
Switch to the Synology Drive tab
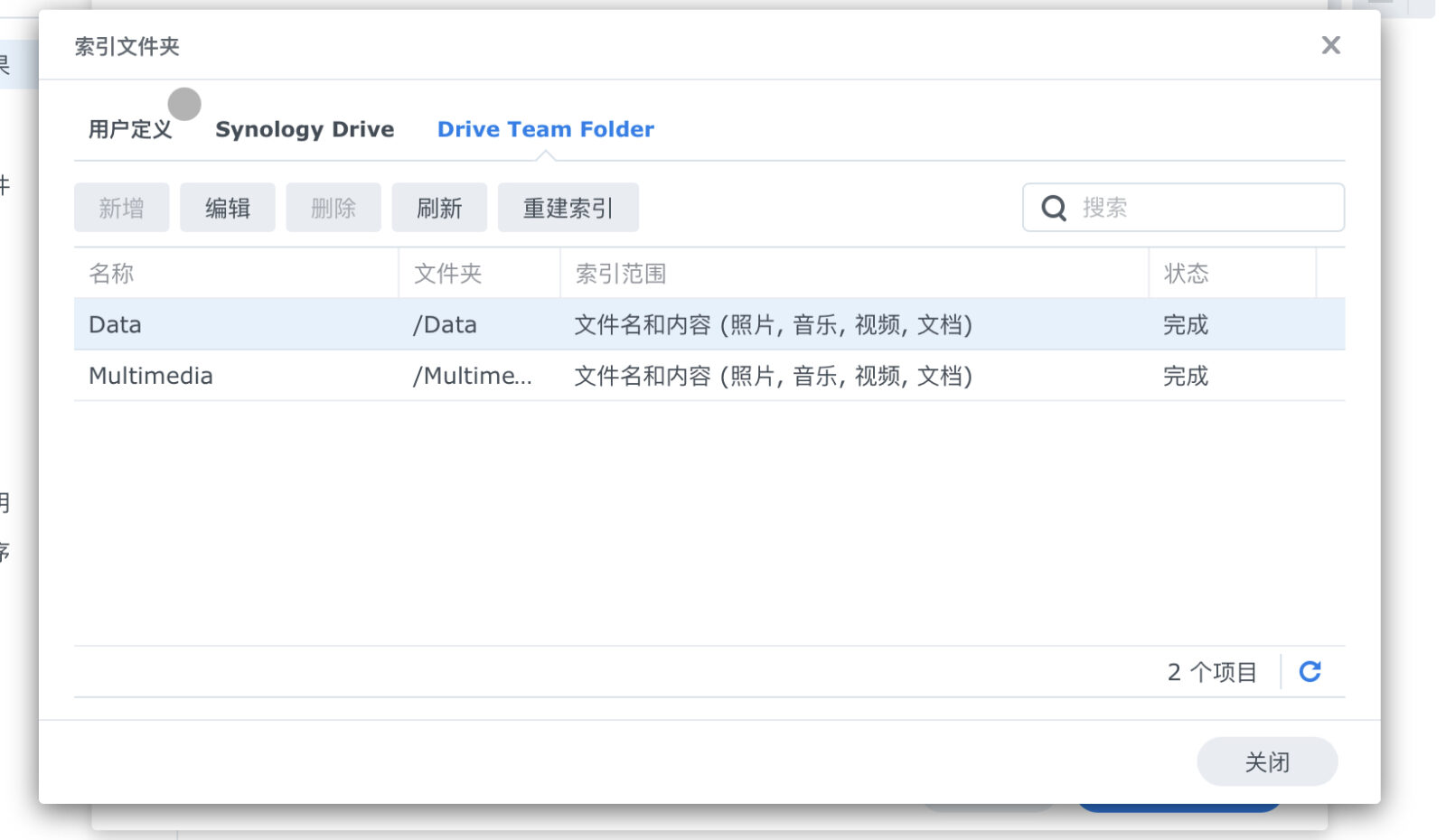[x=304, y=128]
